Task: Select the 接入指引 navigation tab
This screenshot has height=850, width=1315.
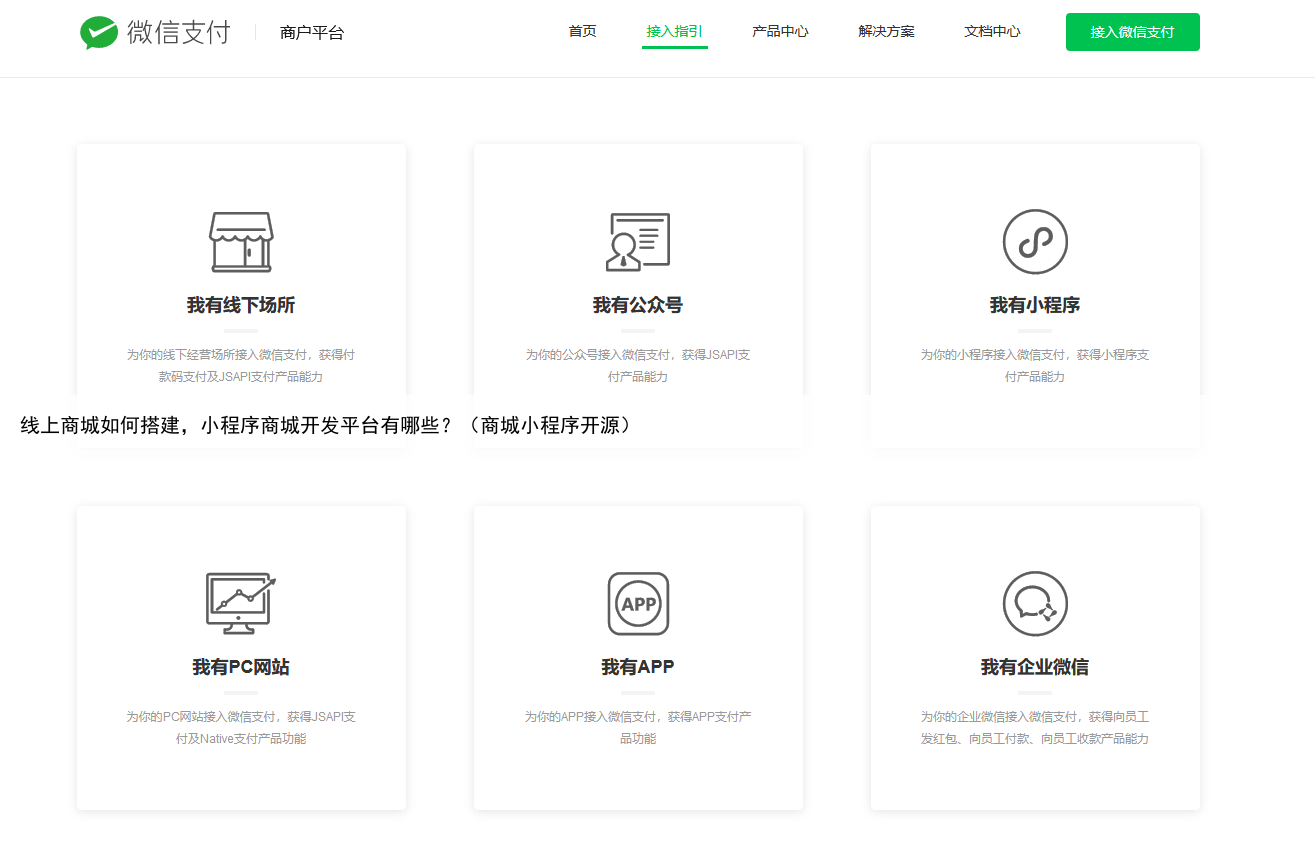Action: tap(674, 32)
